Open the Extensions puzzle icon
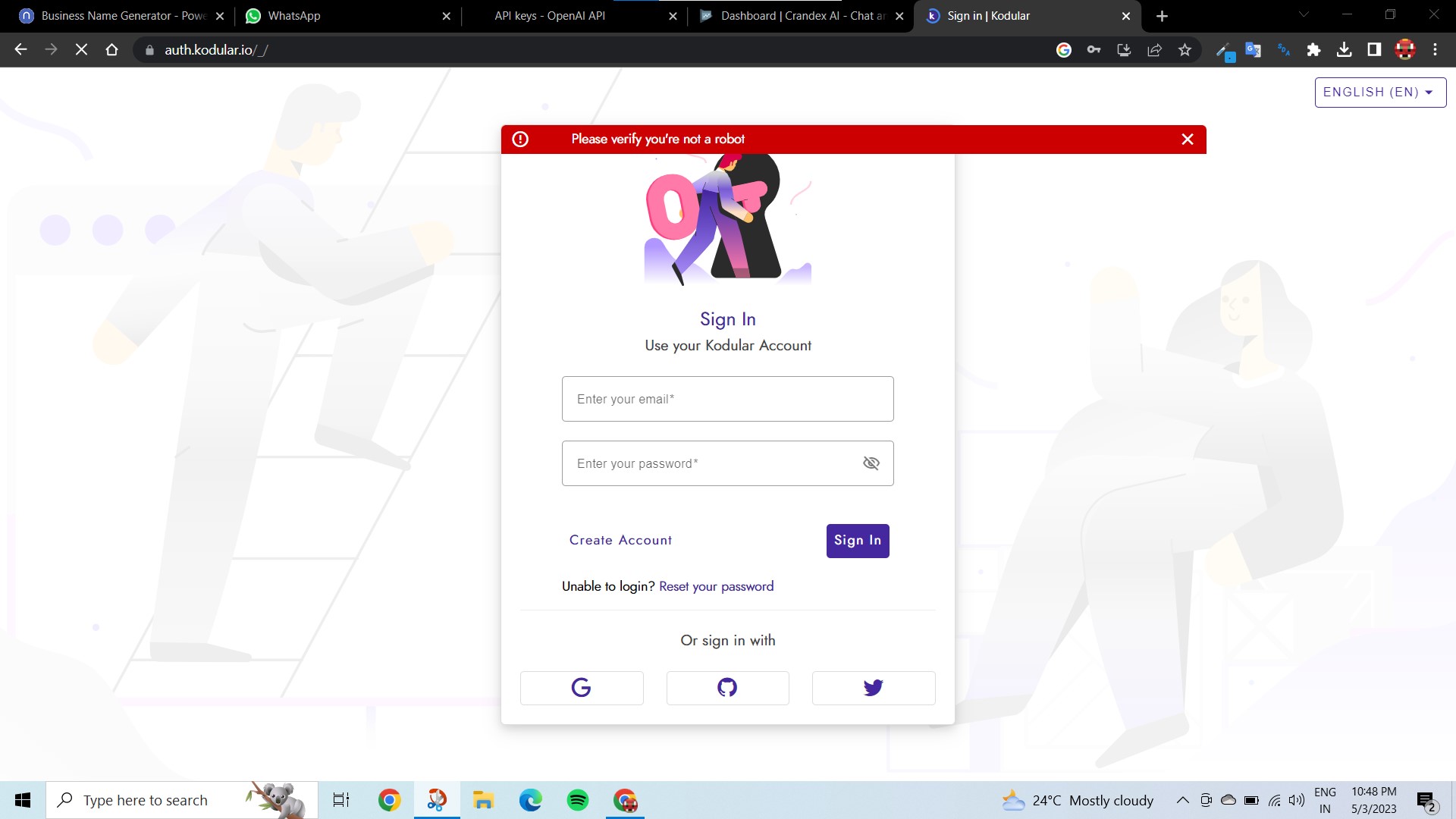The width and height of the screenshot is (1456, 819). pyautogui.click(x=1313, y=50)
